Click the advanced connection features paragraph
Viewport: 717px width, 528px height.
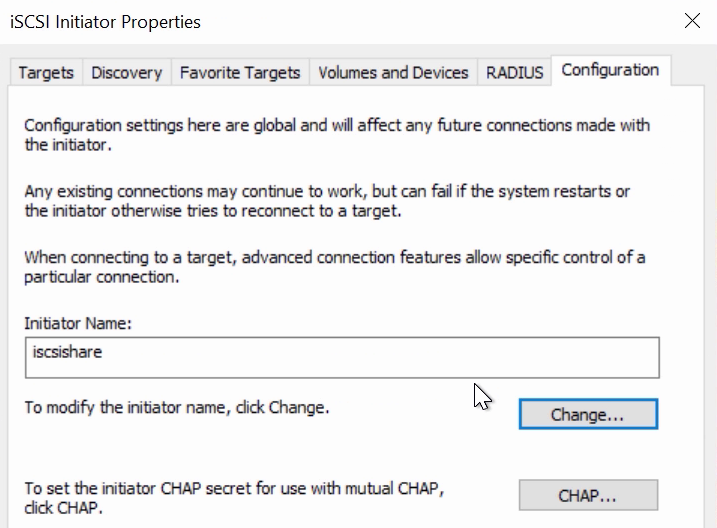335,267
